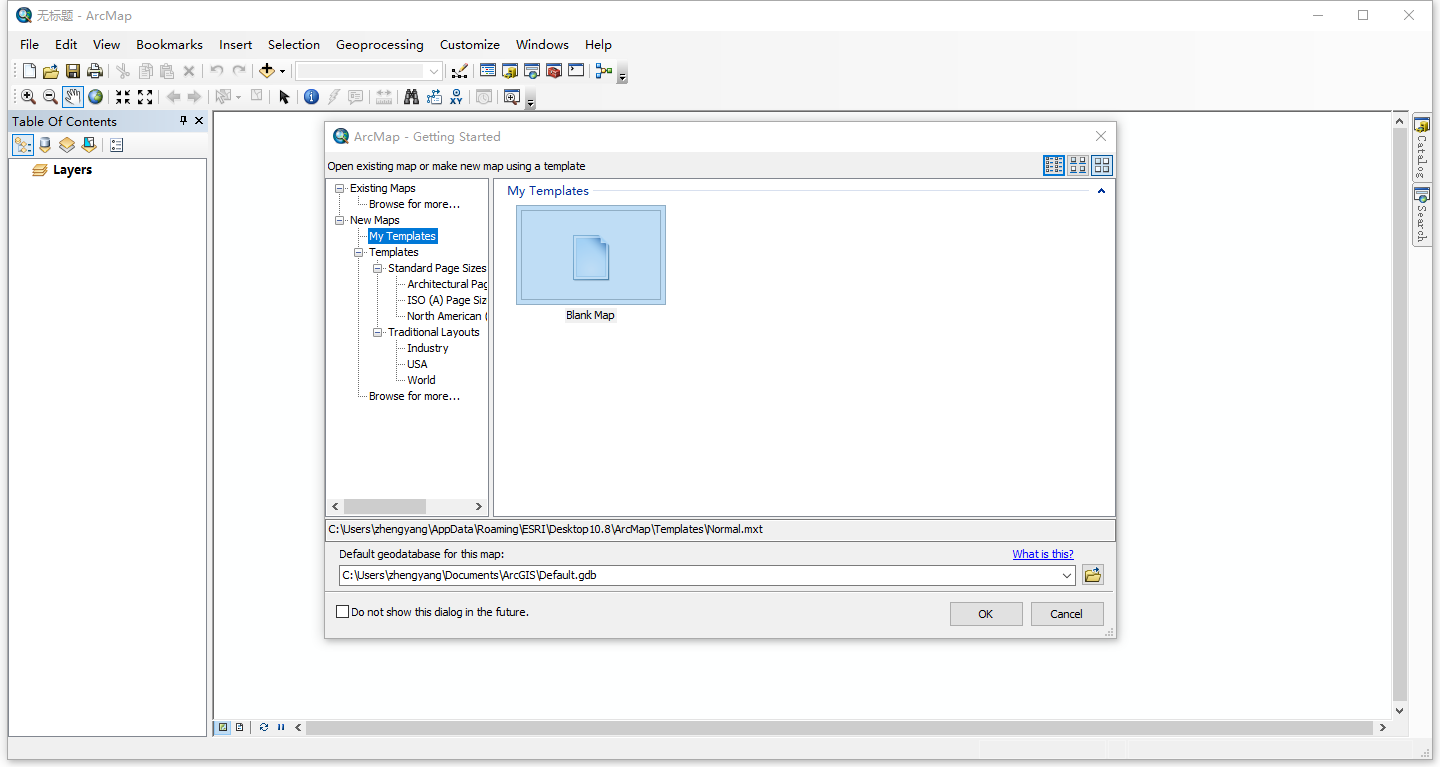
Task: Open the Insert menu
Action: [x=236, y=45]
